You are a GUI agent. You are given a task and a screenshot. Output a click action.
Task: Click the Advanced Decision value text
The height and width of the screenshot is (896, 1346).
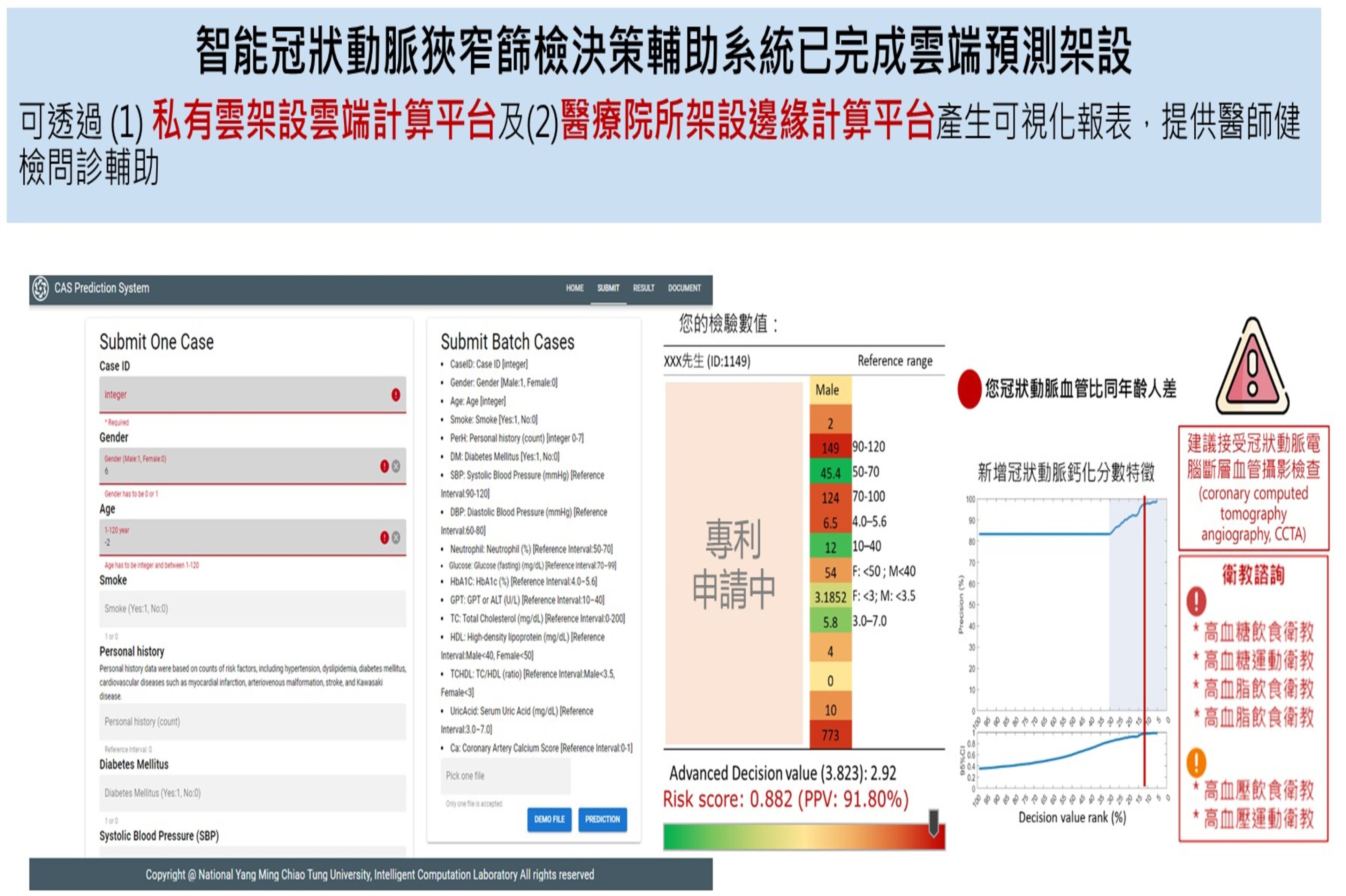782,773
